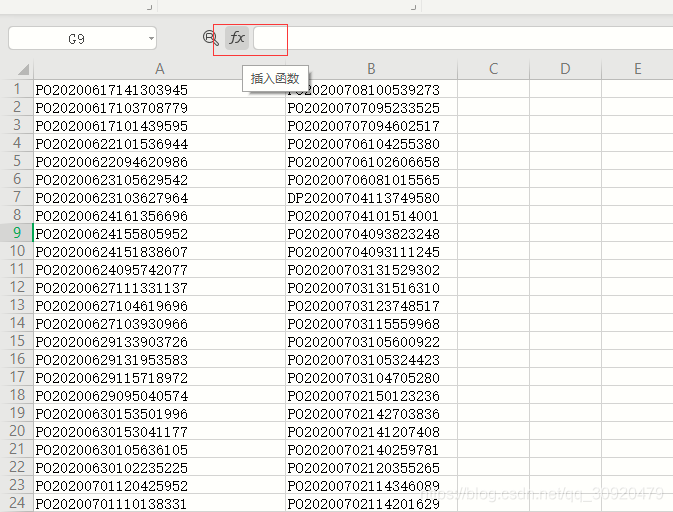Screen dimensions: 673x512
Task: Click cell PO20200704101514001
Action: point(372,215)
